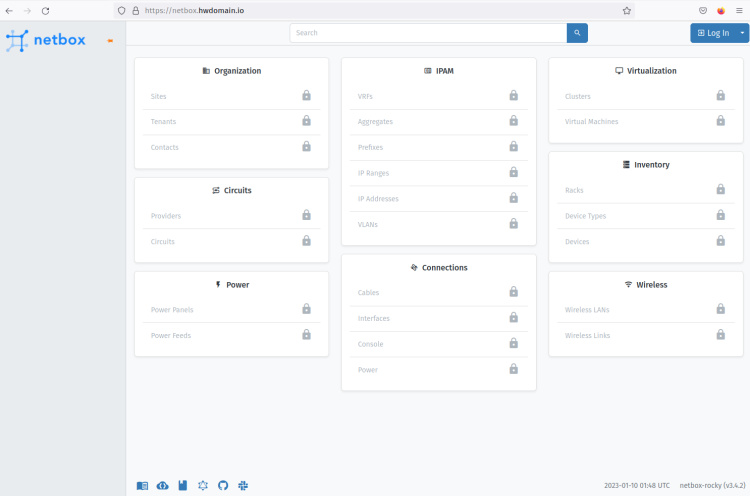Toggle the orange sidebar collapse marker
The height and width of the screenshot is (496, 750).
tap(109, 41)
